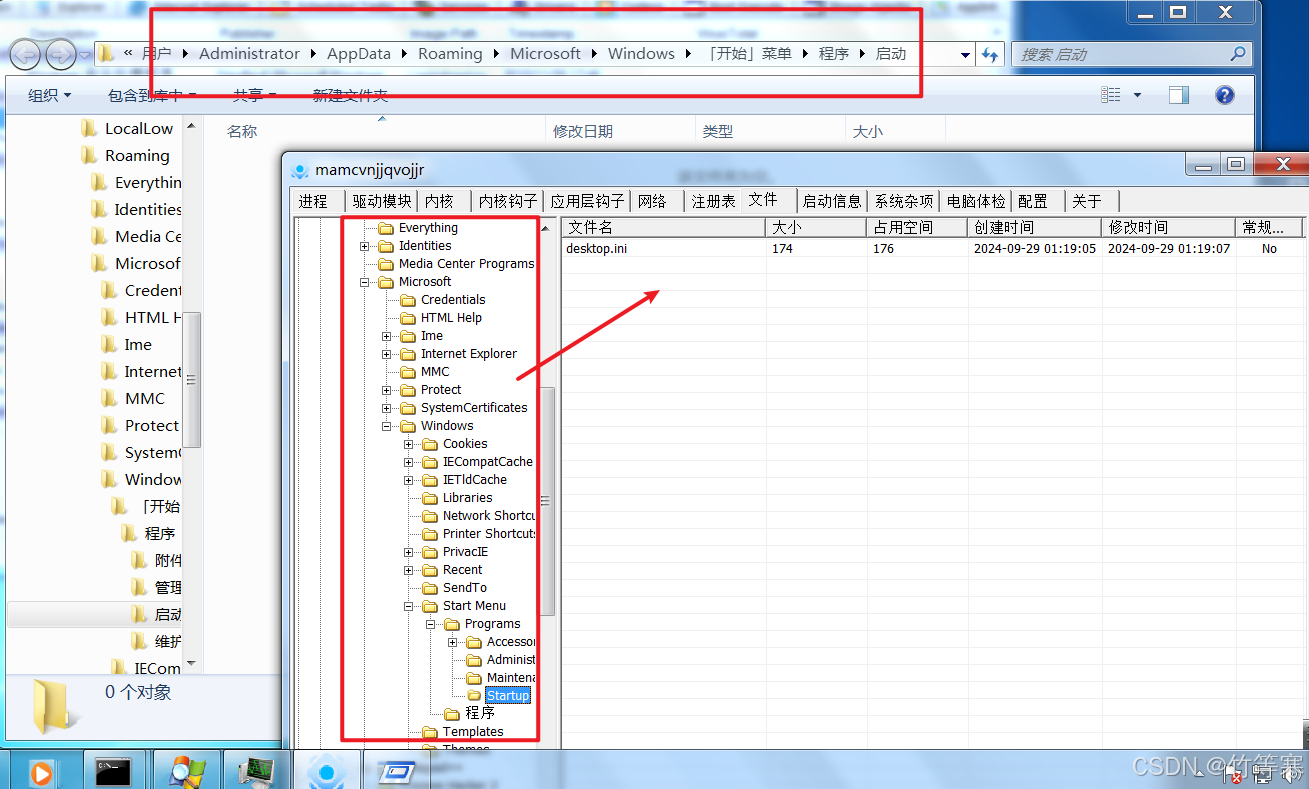Select the desktop.ini file row
The height and width of the screenshot is (789, 1309).
click(598, 249)
